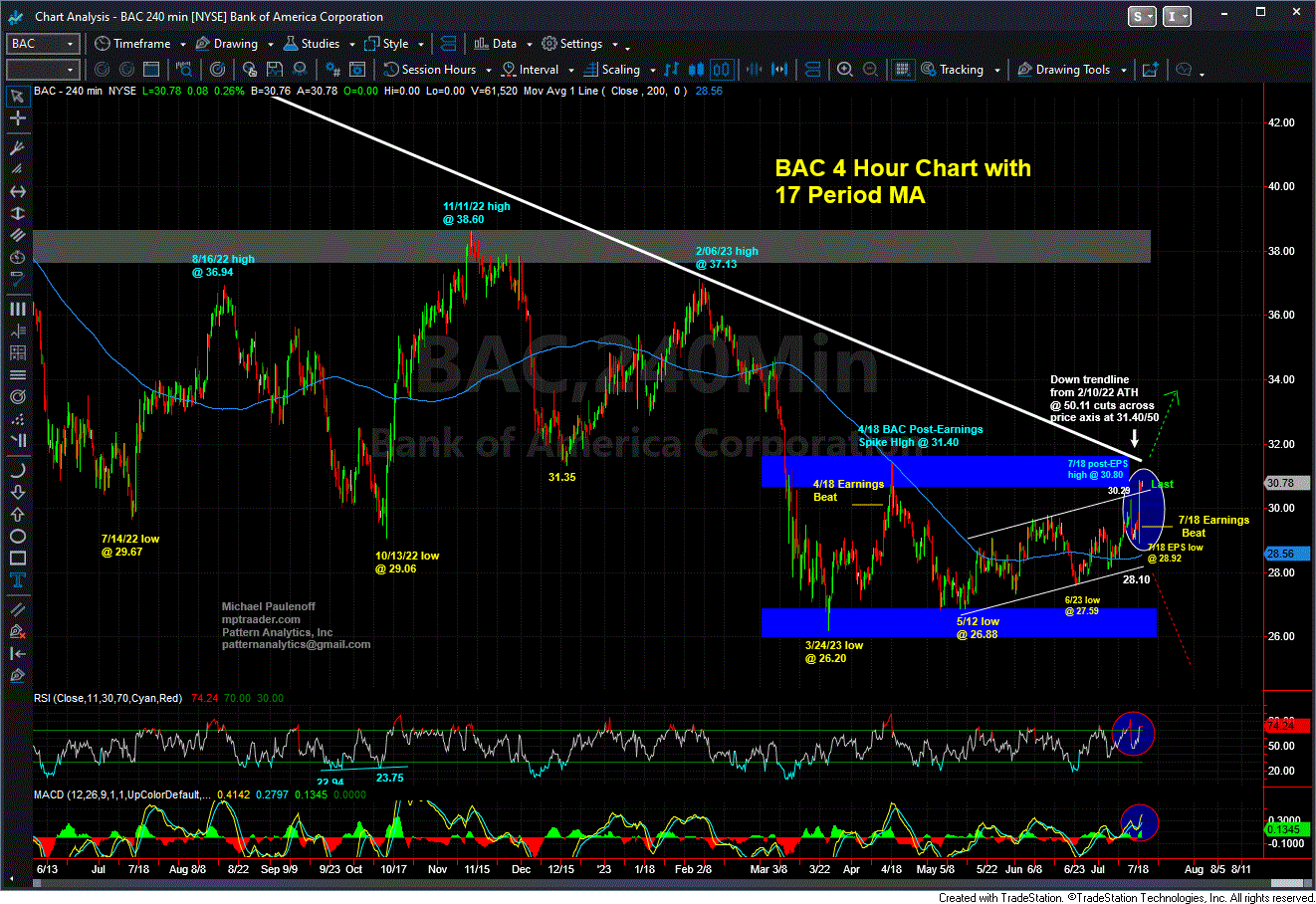Click the Session Hours button

click(x=430, y=70)
